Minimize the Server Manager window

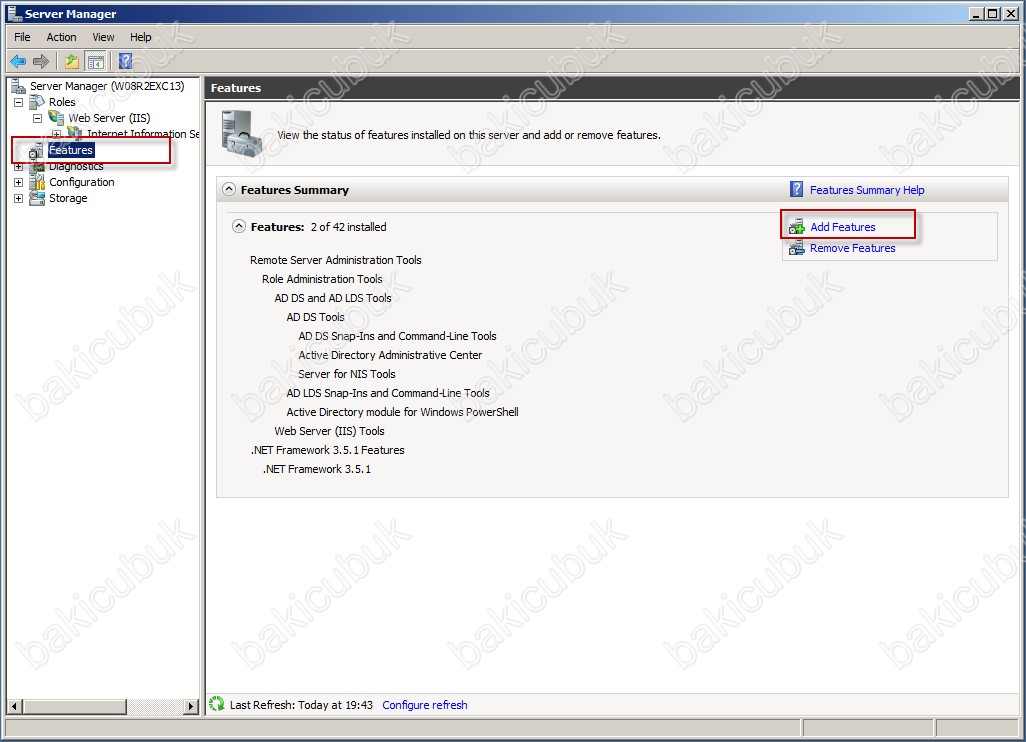976,13
